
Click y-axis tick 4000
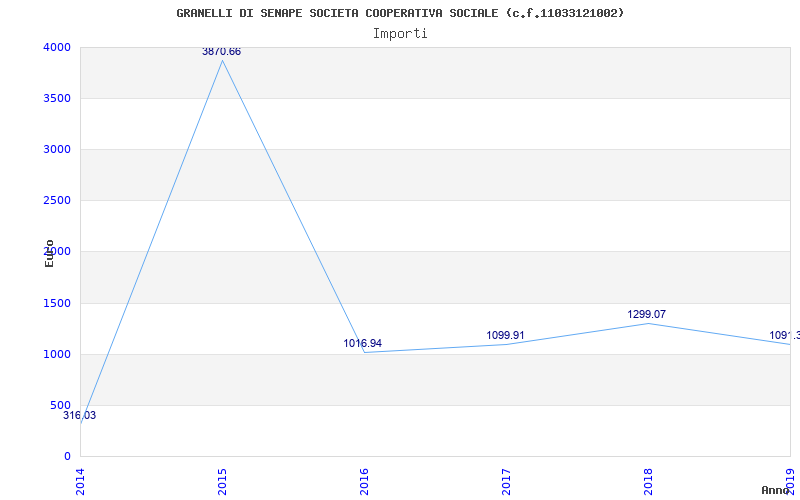tap(57, 47)
